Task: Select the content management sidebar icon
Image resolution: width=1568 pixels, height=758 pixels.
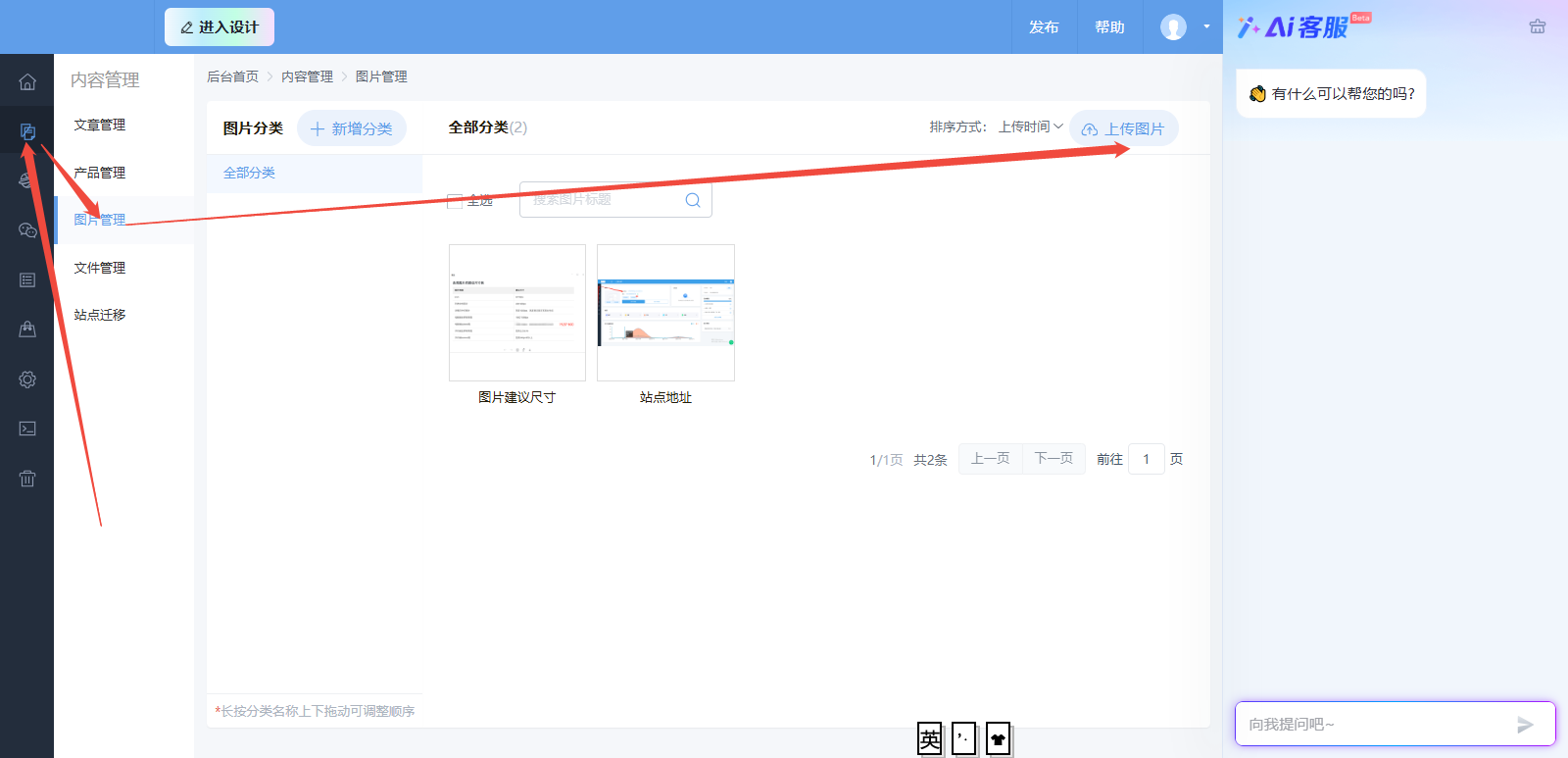Action: point(27,131)
